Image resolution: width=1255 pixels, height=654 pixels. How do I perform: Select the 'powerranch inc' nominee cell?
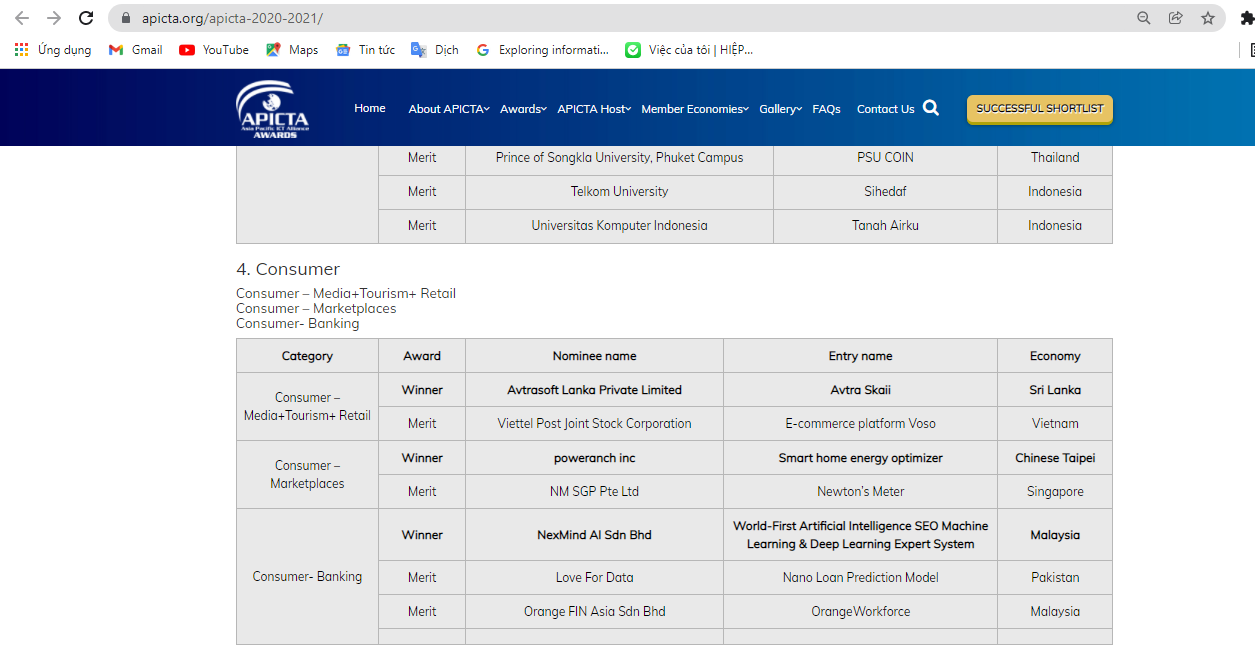tap(595, 458)
